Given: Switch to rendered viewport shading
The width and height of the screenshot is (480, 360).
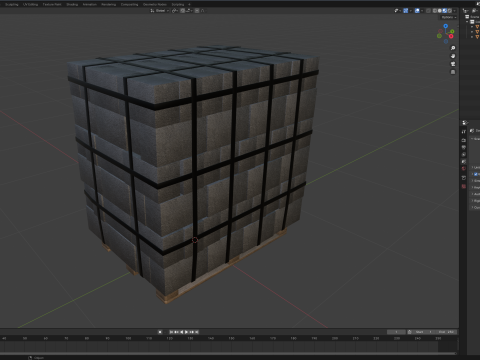Looking at the screenshot, I should pyautogui.click(x=449, y=11).
